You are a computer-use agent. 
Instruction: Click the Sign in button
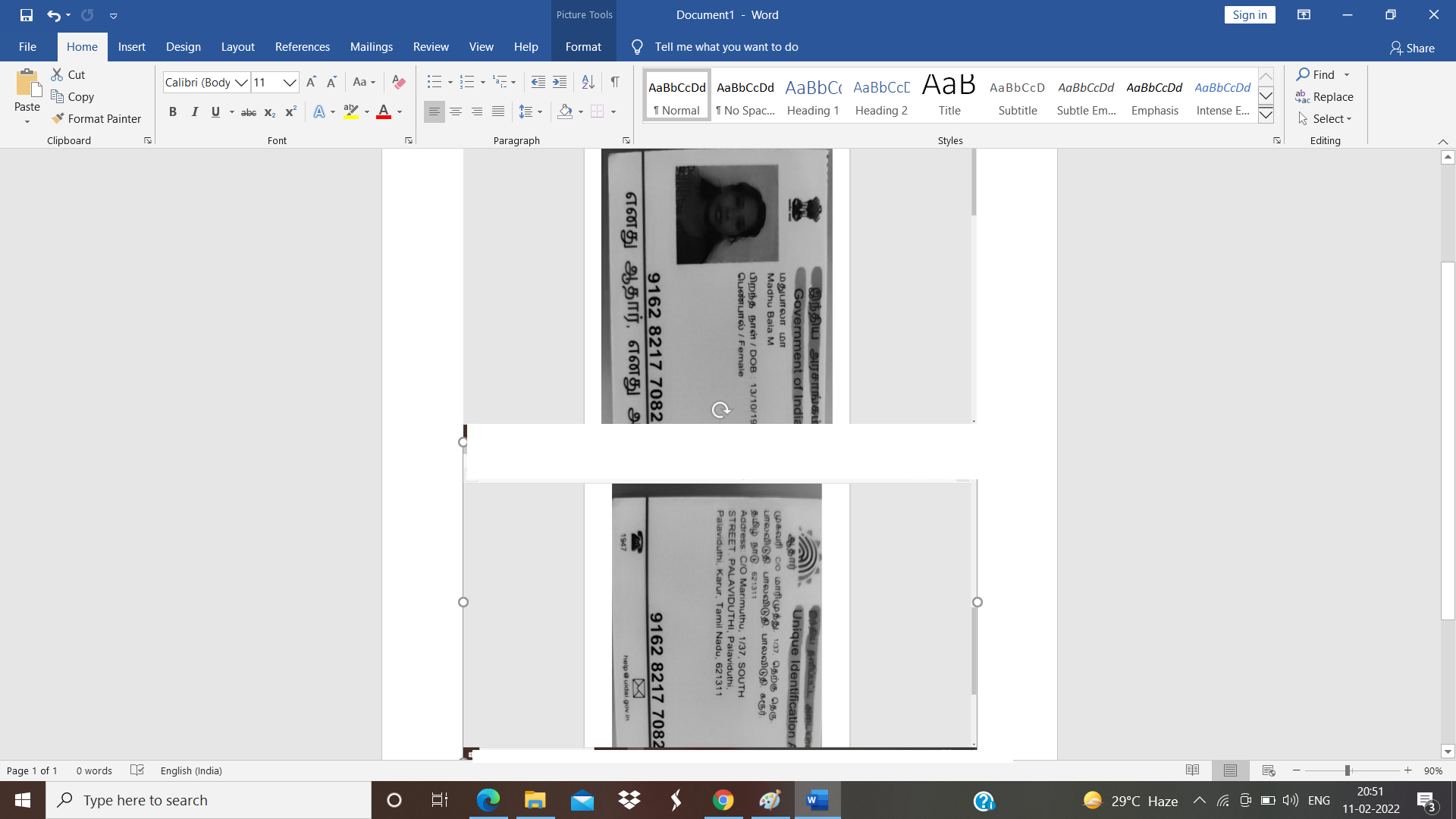[1249, 14]
